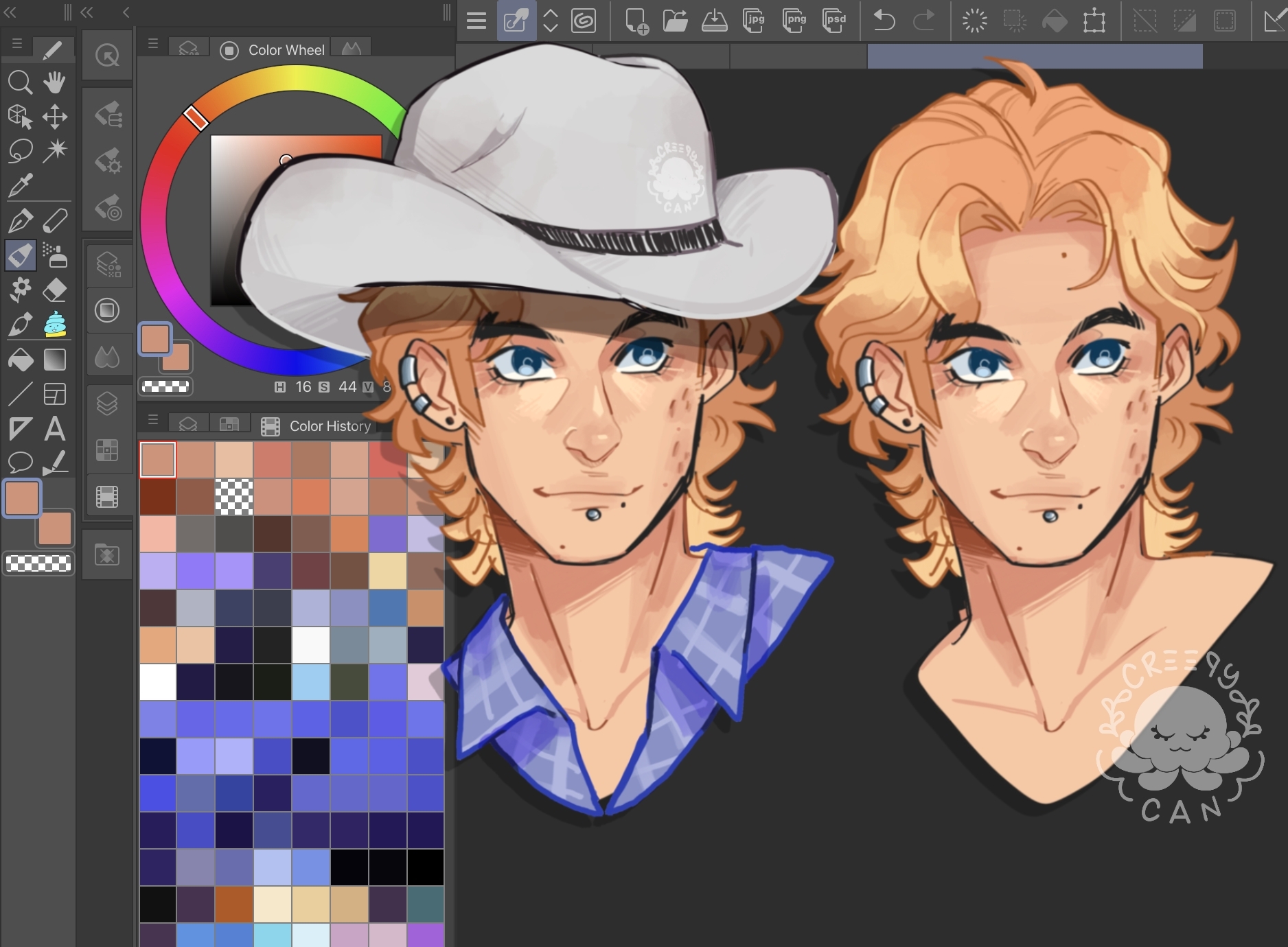Viewport: 1288px width, 947px height.
Task: Select the Hand move tool
Action: click(55, 82)
